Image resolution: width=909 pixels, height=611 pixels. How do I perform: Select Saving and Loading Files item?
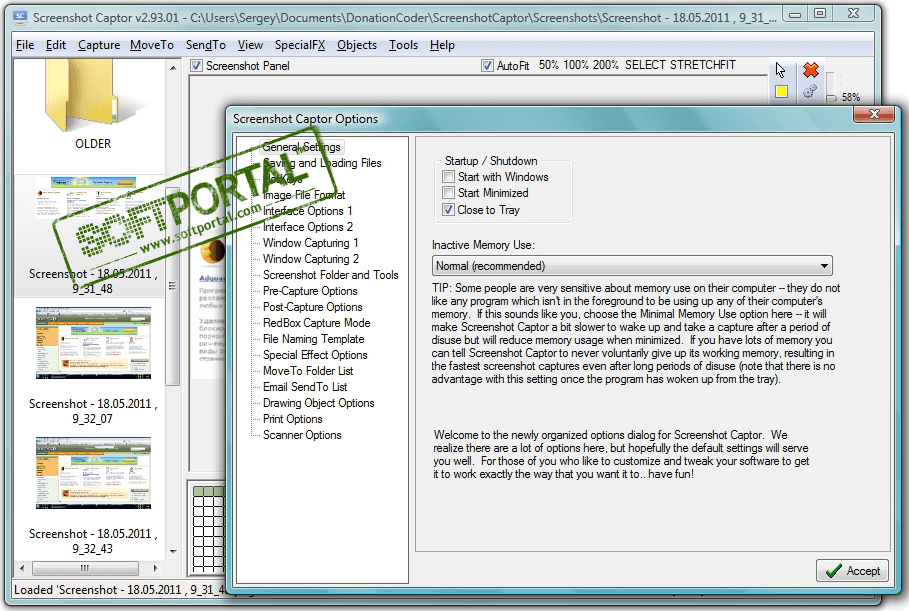point(322,163)
